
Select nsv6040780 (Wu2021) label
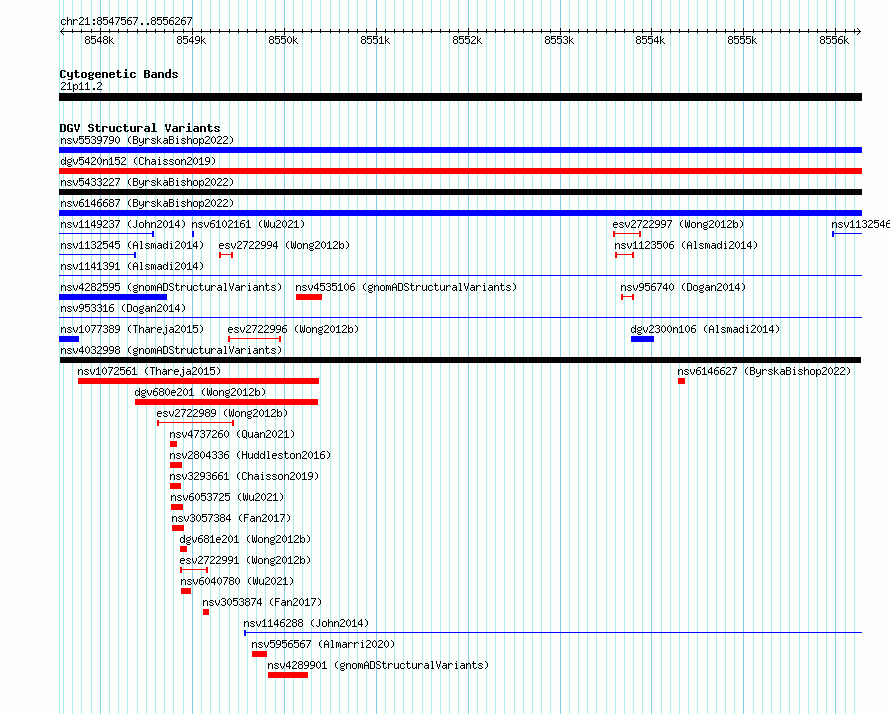click(237, 581)
